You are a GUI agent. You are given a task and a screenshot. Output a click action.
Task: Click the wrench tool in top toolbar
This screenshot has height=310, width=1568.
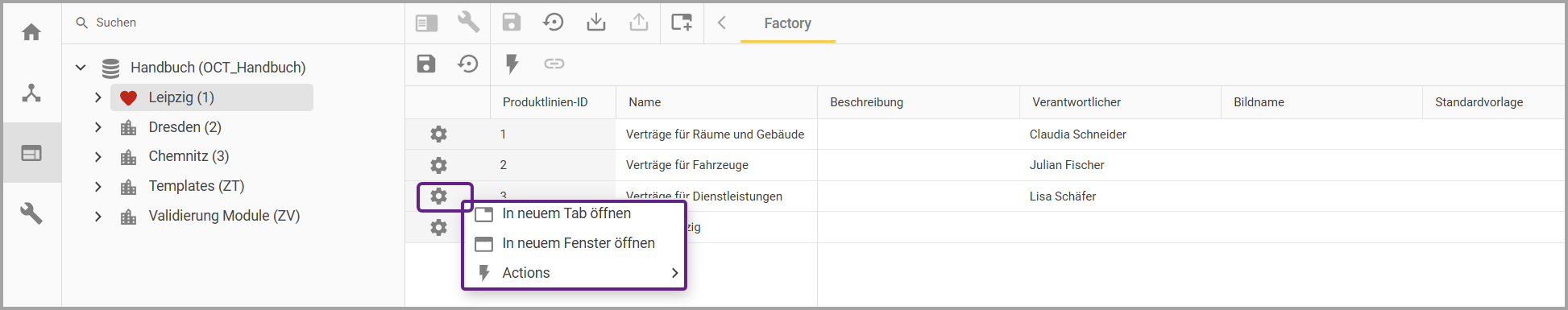click(x=468, y=22)
